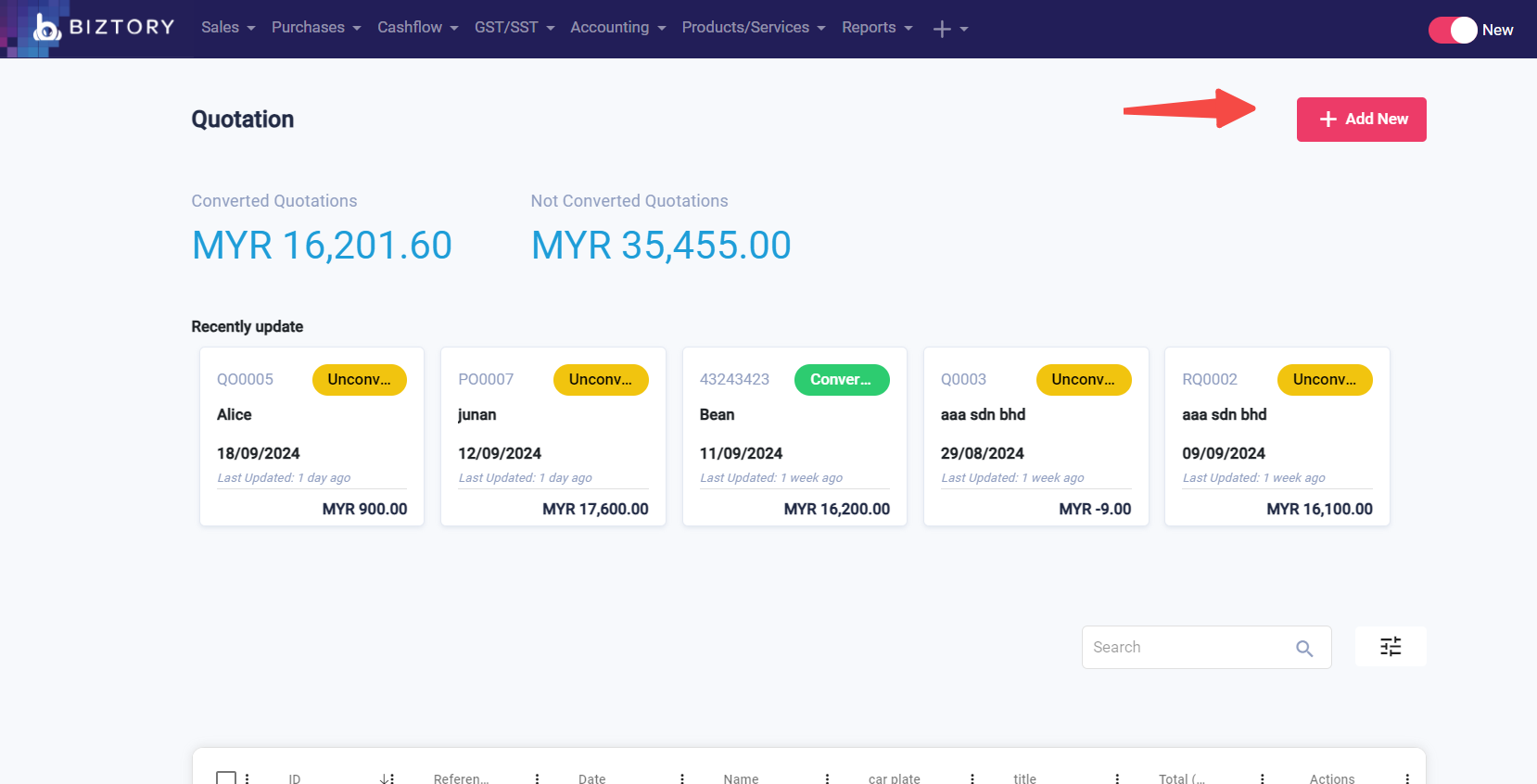
Task: Open column menu for Date column
Action: [682, 778]
